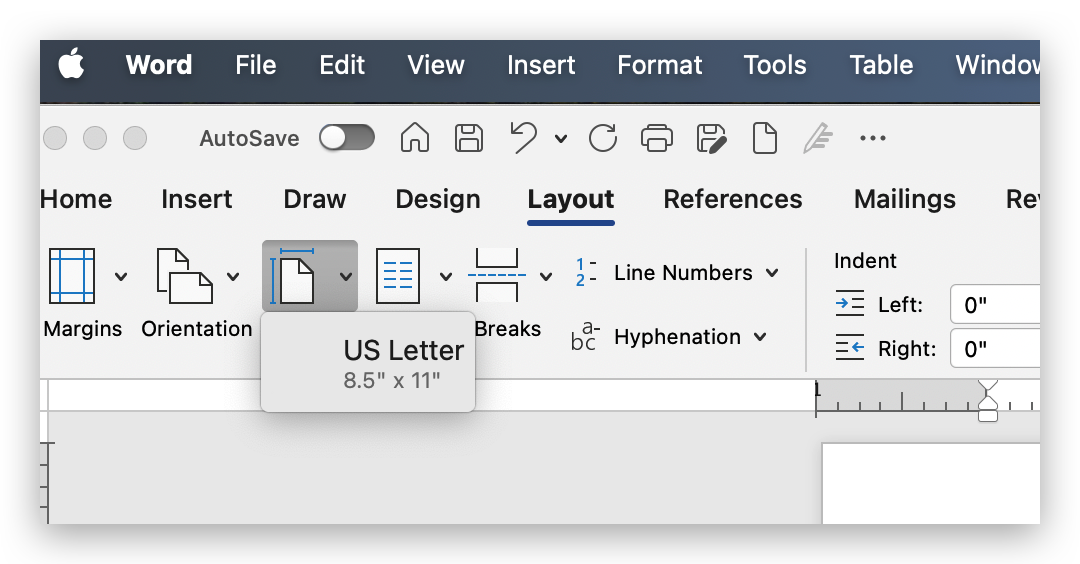Click the Save As pencil disk icon
This screenshot has width=1080, height=564.
[711, 138]
